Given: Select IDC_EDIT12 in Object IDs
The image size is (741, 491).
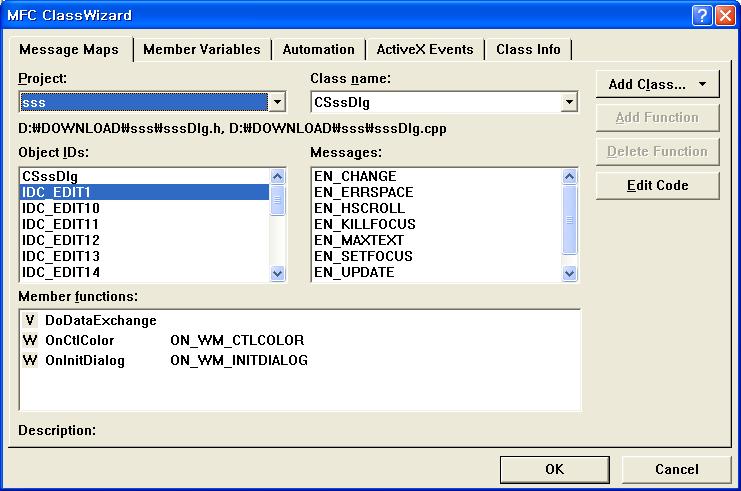Looking at the screenshot, I should tap(145, 241).
